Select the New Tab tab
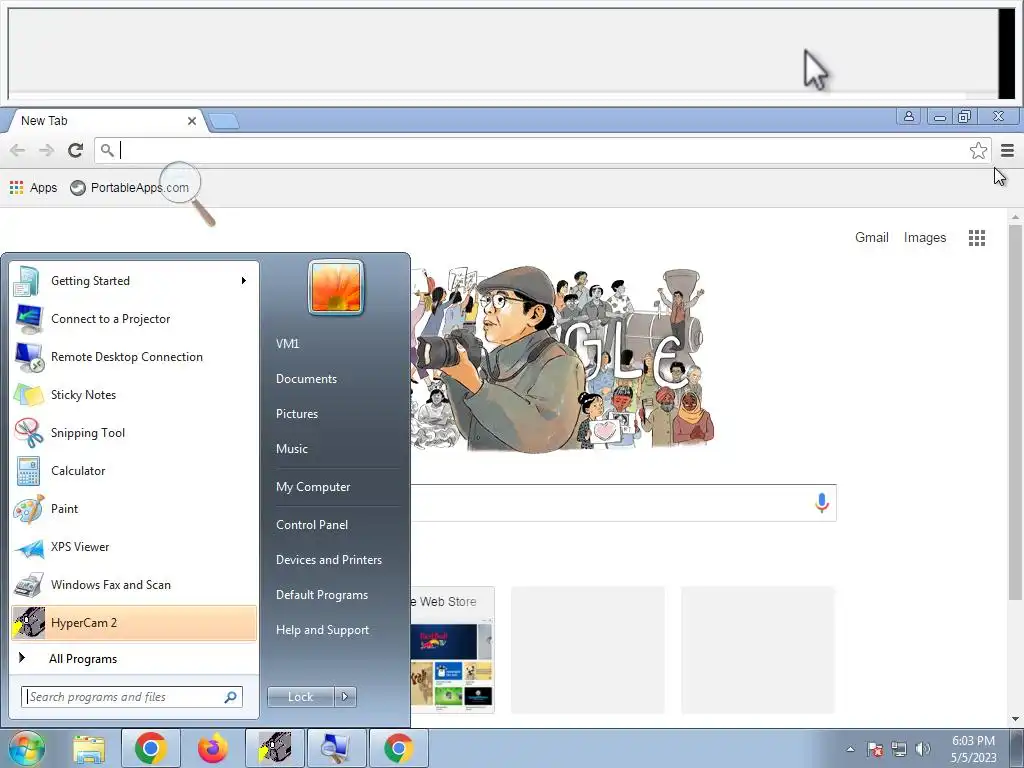The width and height of the screenshot is (1024, 768). [x=104, y=121]
